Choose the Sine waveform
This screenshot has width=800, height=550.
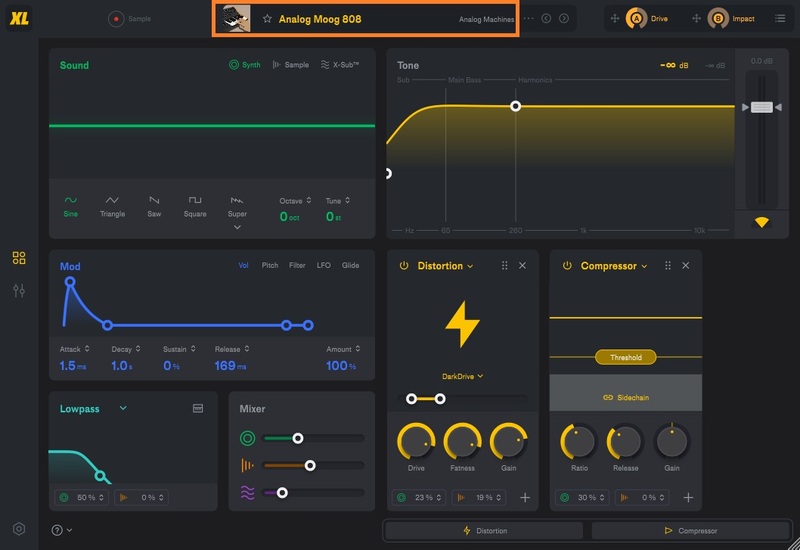[x=70, y=207]
